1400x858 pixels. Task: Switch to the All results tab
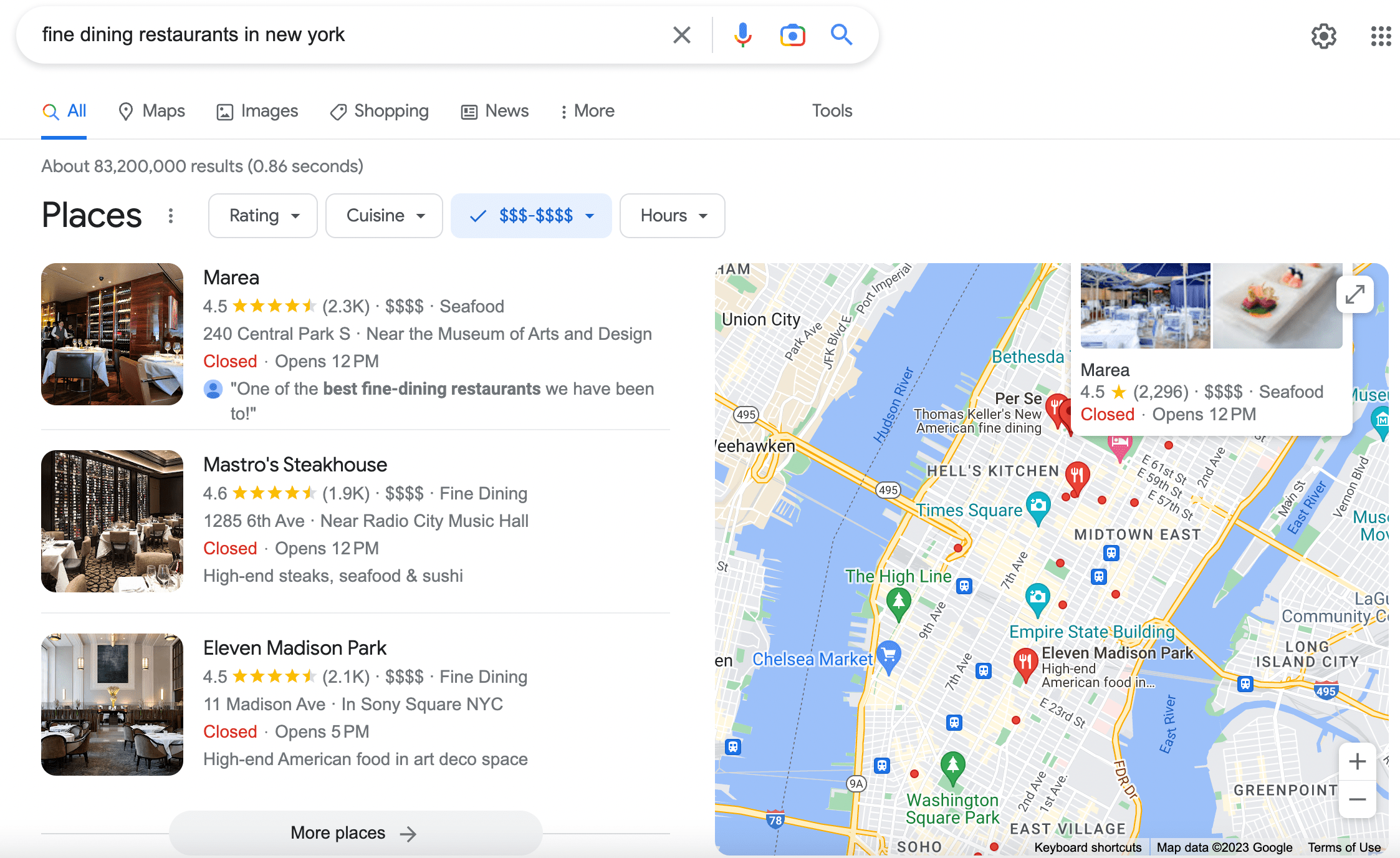tap(64, 111)
